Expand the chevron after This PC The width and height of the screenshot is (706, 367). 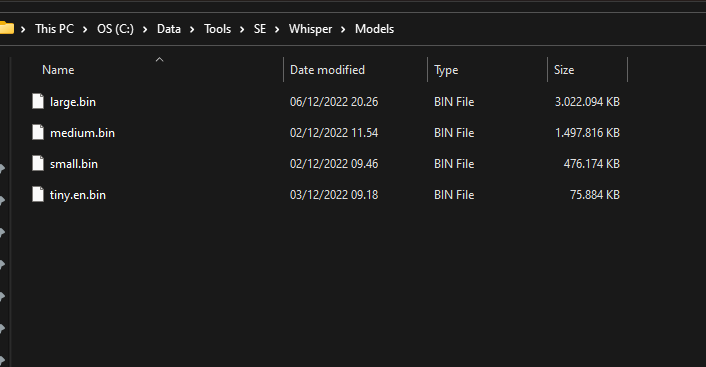pos(85,29)
